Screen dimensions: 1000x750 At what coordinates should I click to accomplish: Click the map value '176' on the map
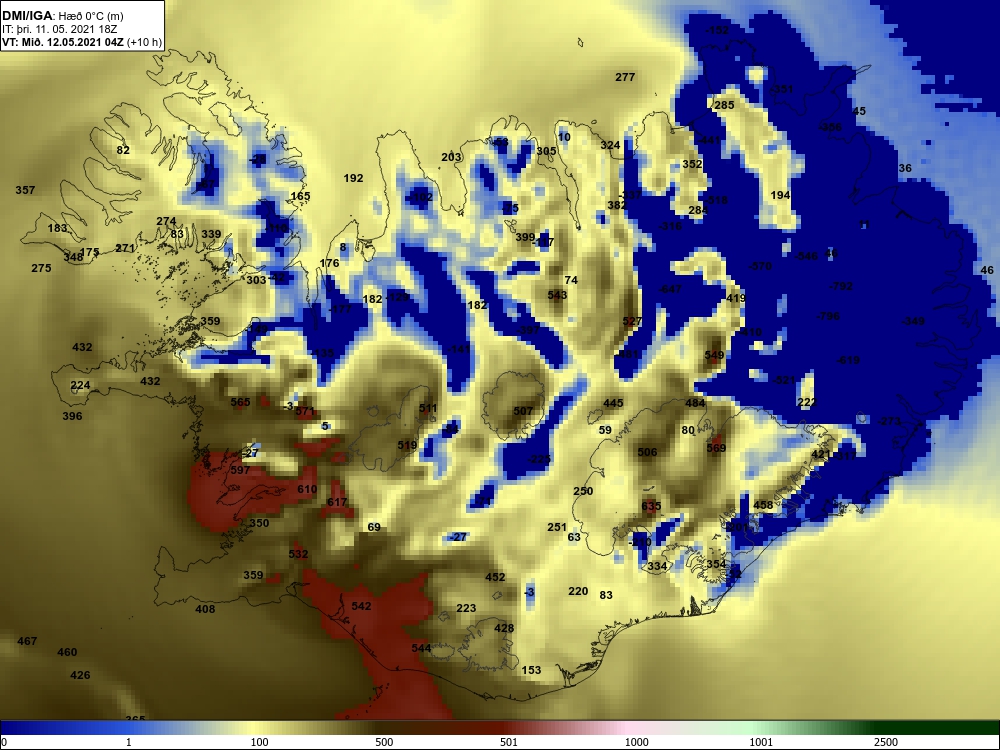(x=329, y=263)
